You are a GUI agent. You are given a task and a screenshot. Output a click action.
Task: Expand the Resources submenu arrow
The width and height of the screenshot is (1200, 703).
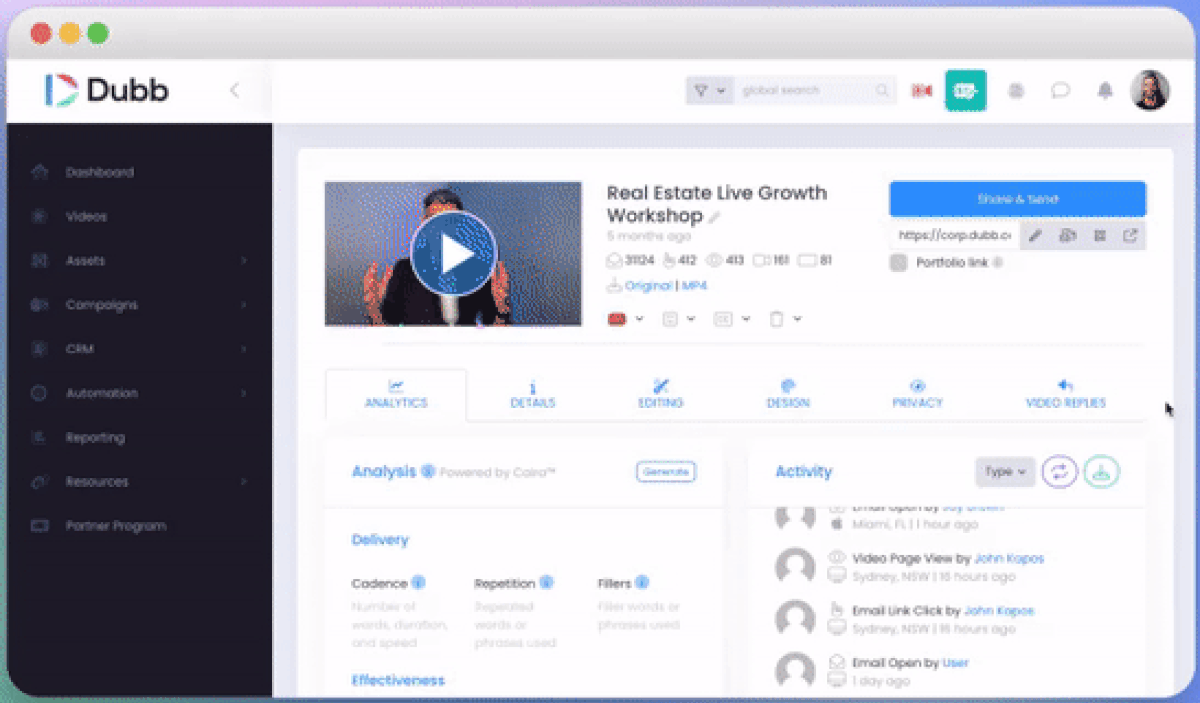point(245,481)
